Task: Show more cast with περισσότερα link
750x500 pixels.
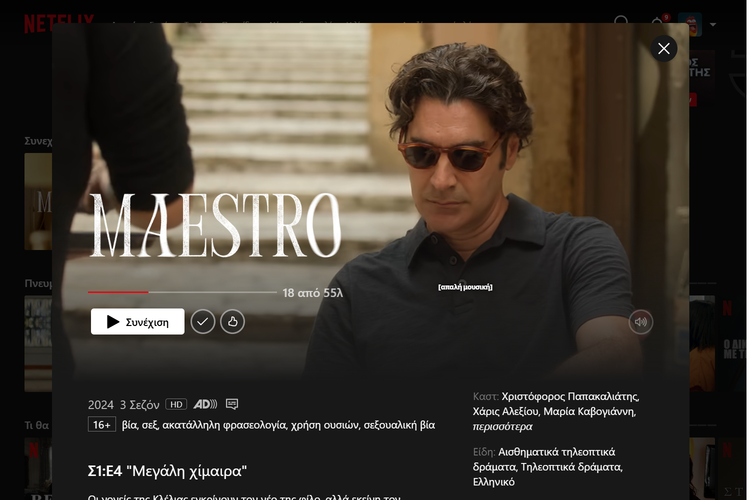Action: [x=502, y=426]
